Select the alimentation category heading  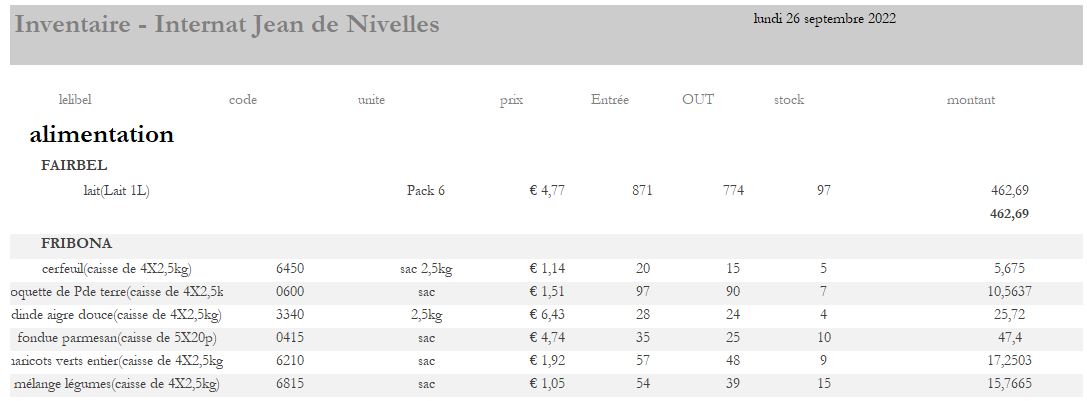[101, 134]
